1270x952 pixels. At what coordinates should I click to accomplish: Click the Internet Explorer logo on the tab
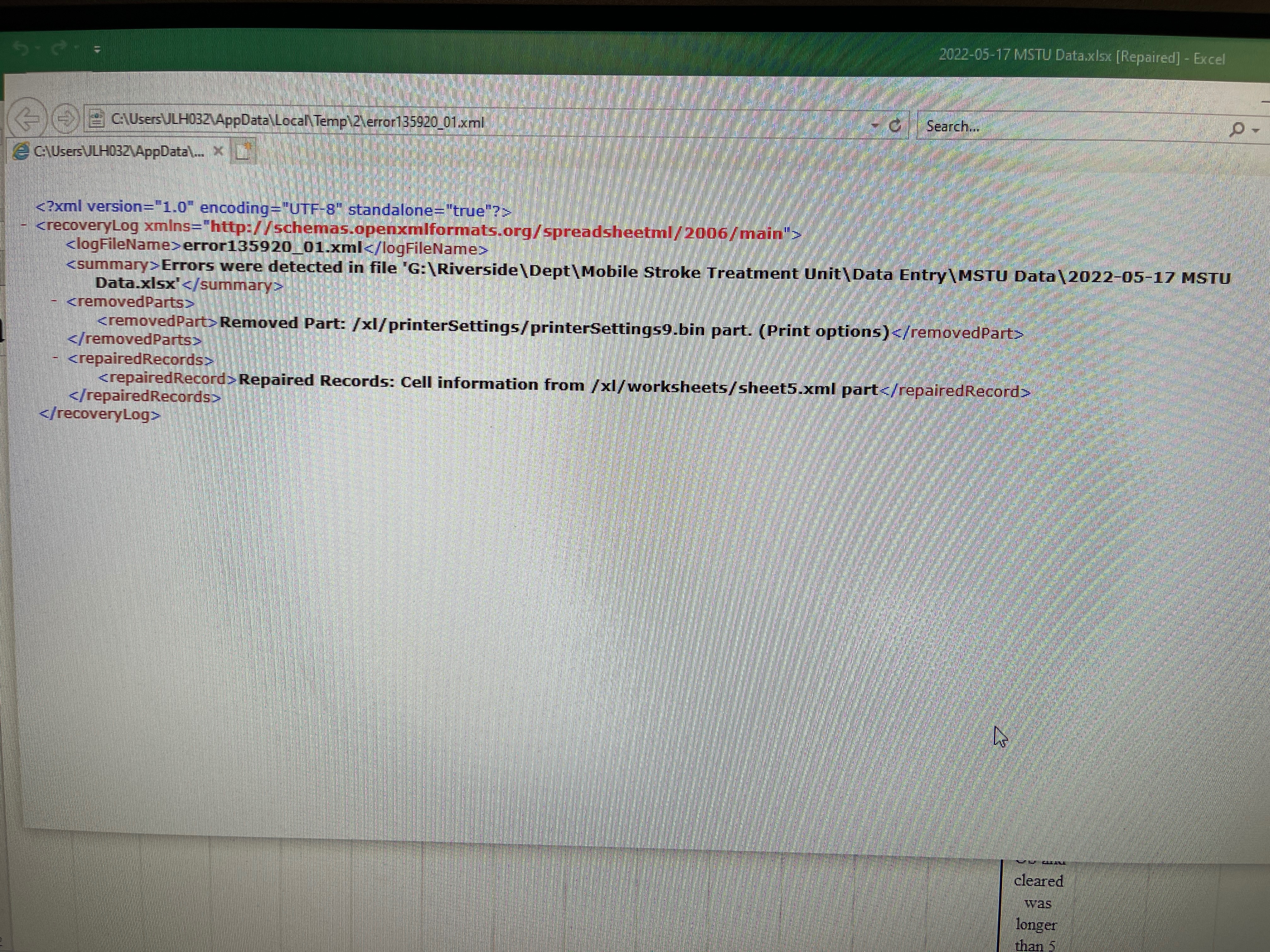click(x=21, y=151)
